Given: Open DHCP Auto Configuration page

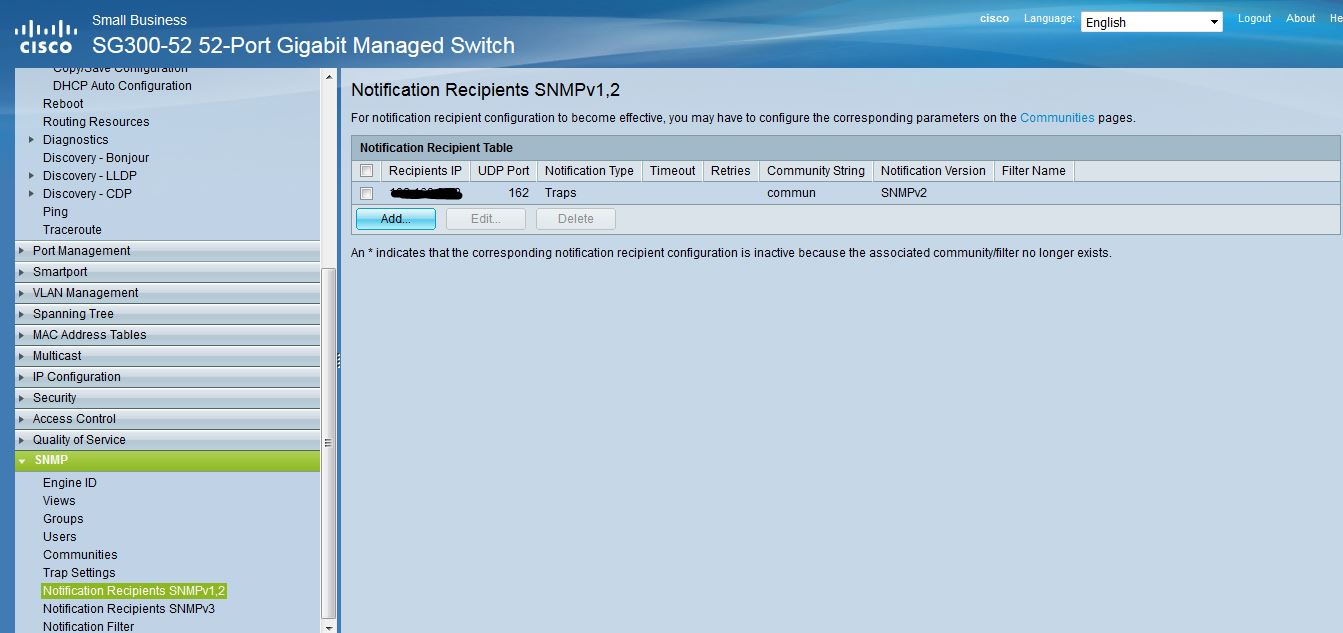Looking at the screenshot, I should tap(122, 86).
